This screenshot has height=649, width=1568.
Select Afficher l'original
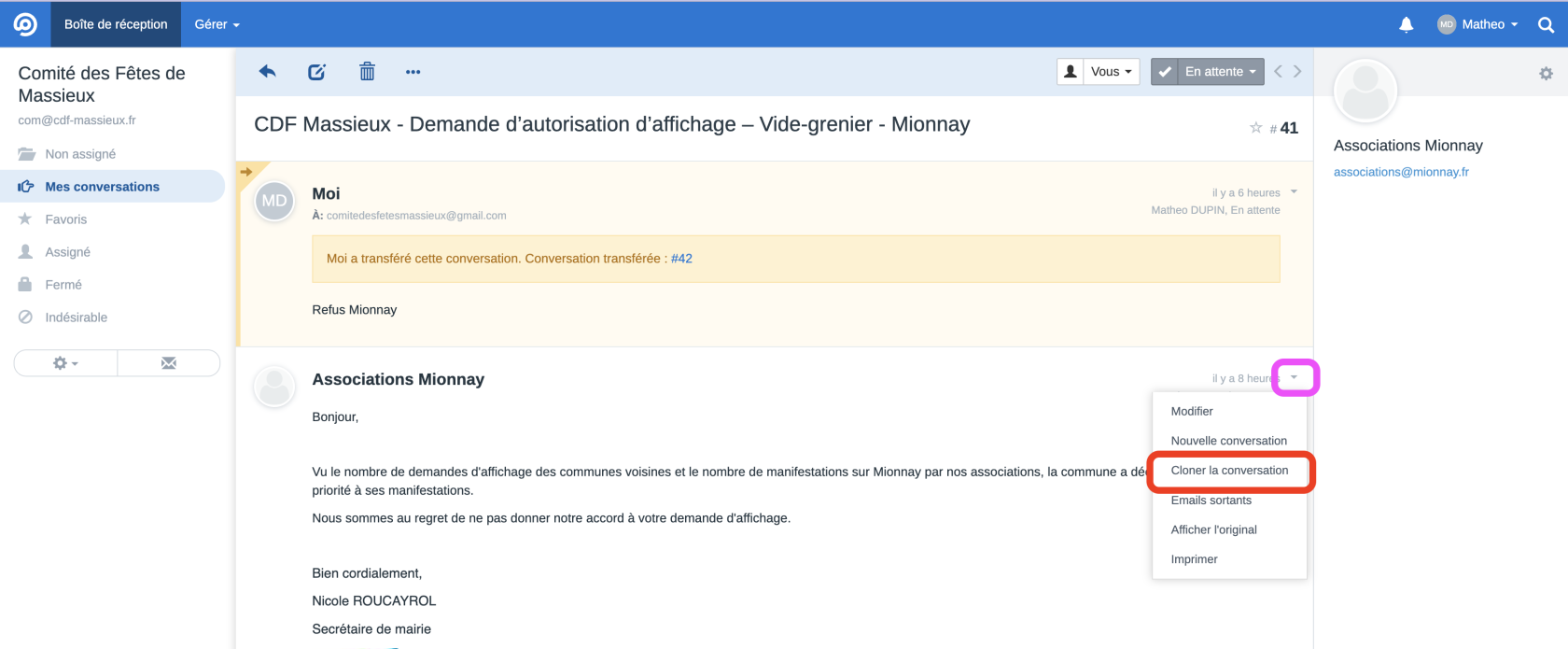1229,529
